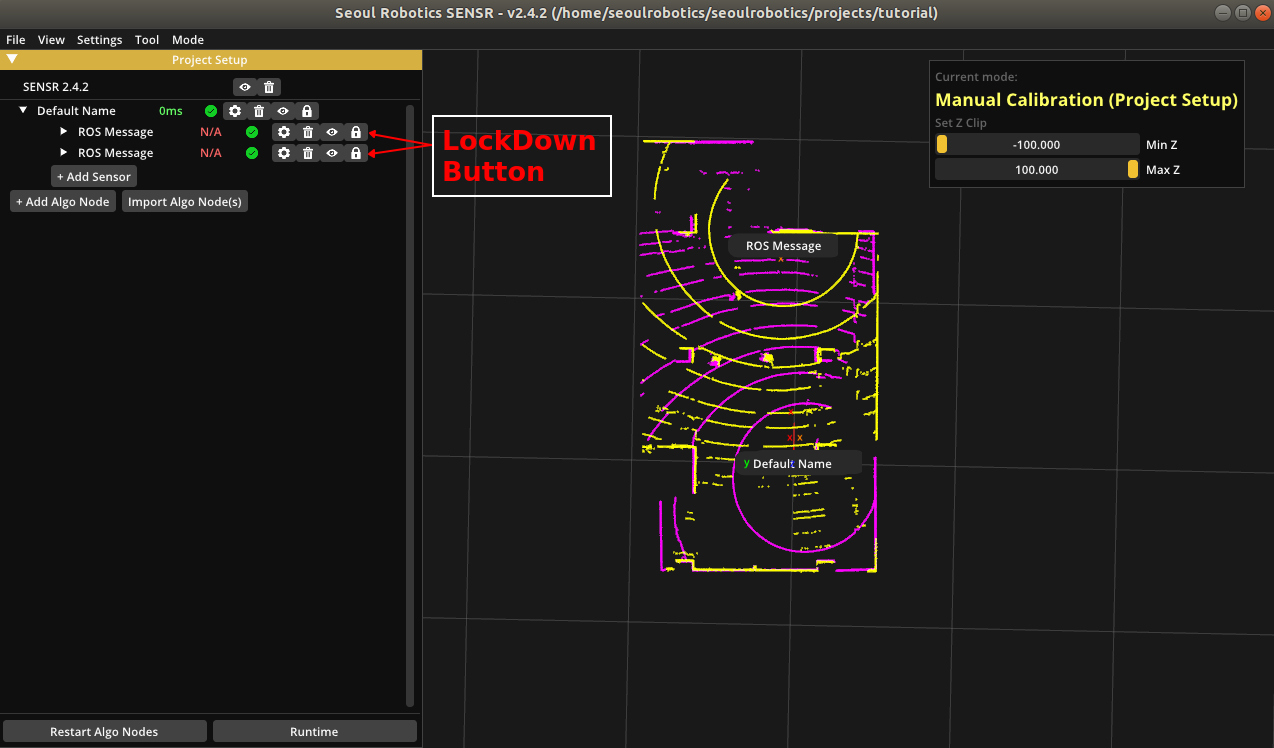Expand the first ROS Message tree item

(64, 131)
